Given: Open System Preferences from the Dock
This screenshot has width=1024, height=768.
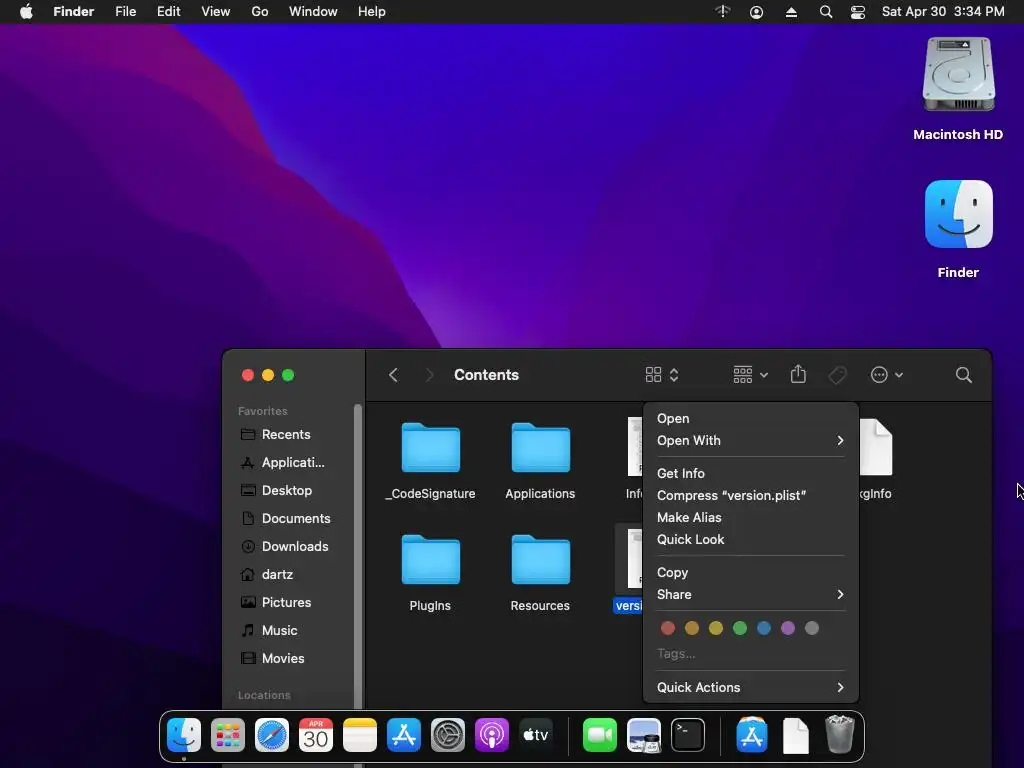Looking at the screenshot, I should 447,735.
